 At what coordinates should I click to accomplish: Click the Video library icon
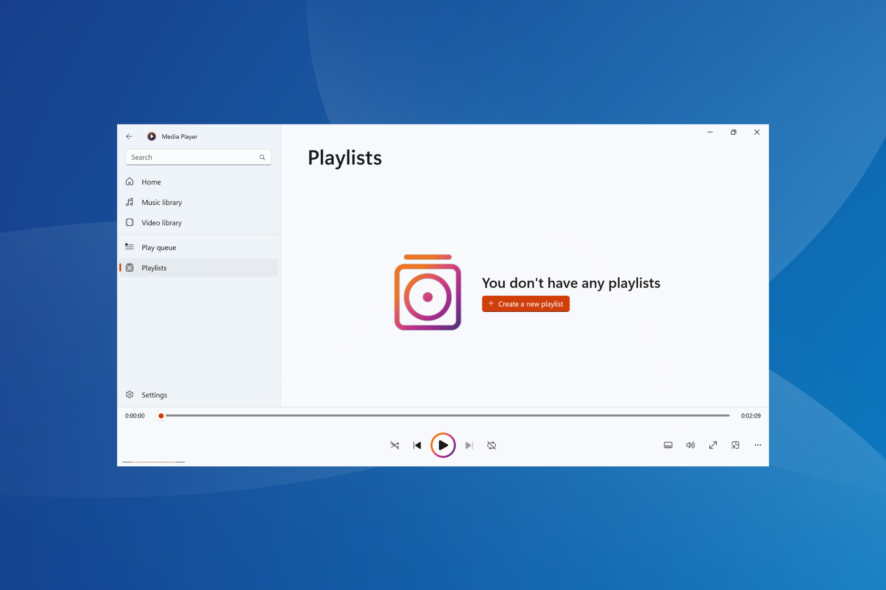click(129, 222)
